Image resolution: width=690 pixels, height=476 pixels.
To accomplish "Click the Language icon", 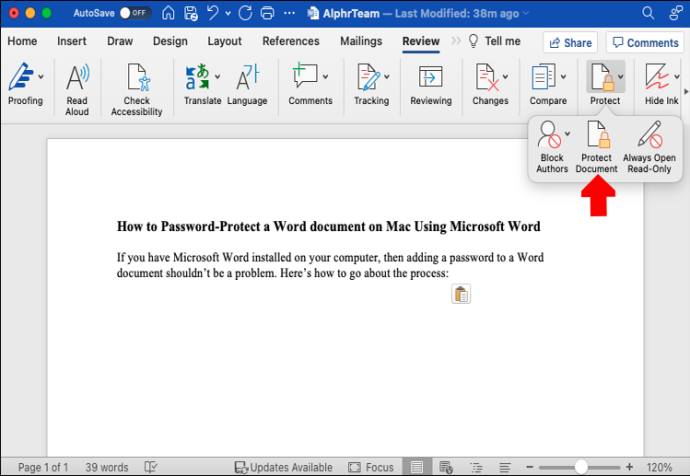I will pos(247,77).
